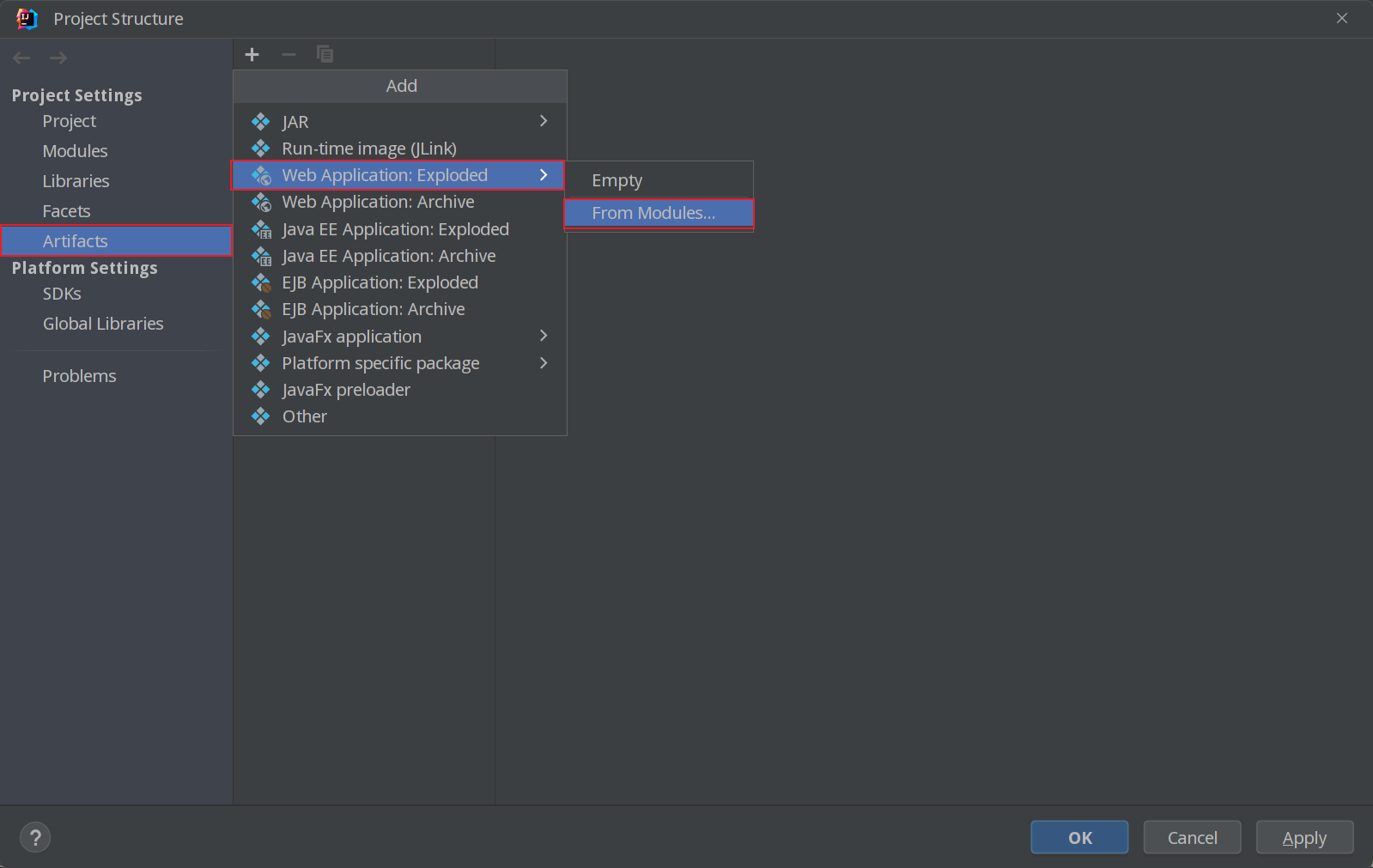This screenshot has height=868, width=1373.
Task: Click the minus Remove artifact icon
Action: (289, 55)
